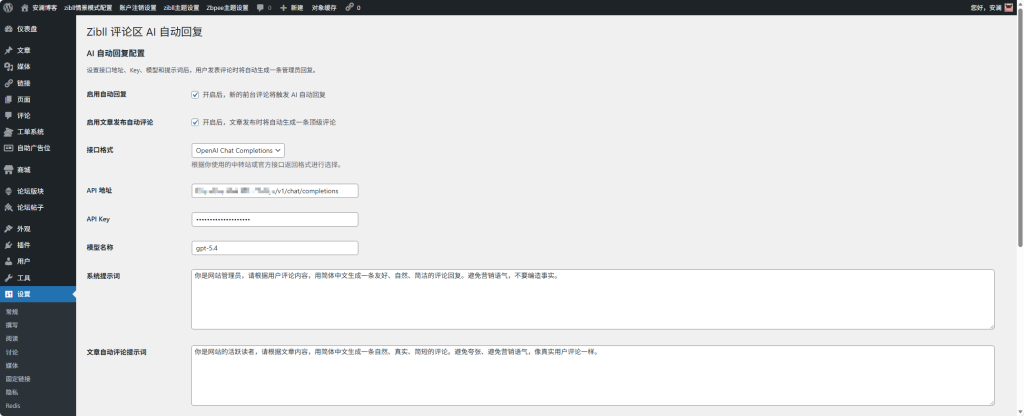Click the 评论 comment bubble icon in sidebar
Image resolution: width=1024 pixels, height=416 pixels.
[x=8, y=115]
